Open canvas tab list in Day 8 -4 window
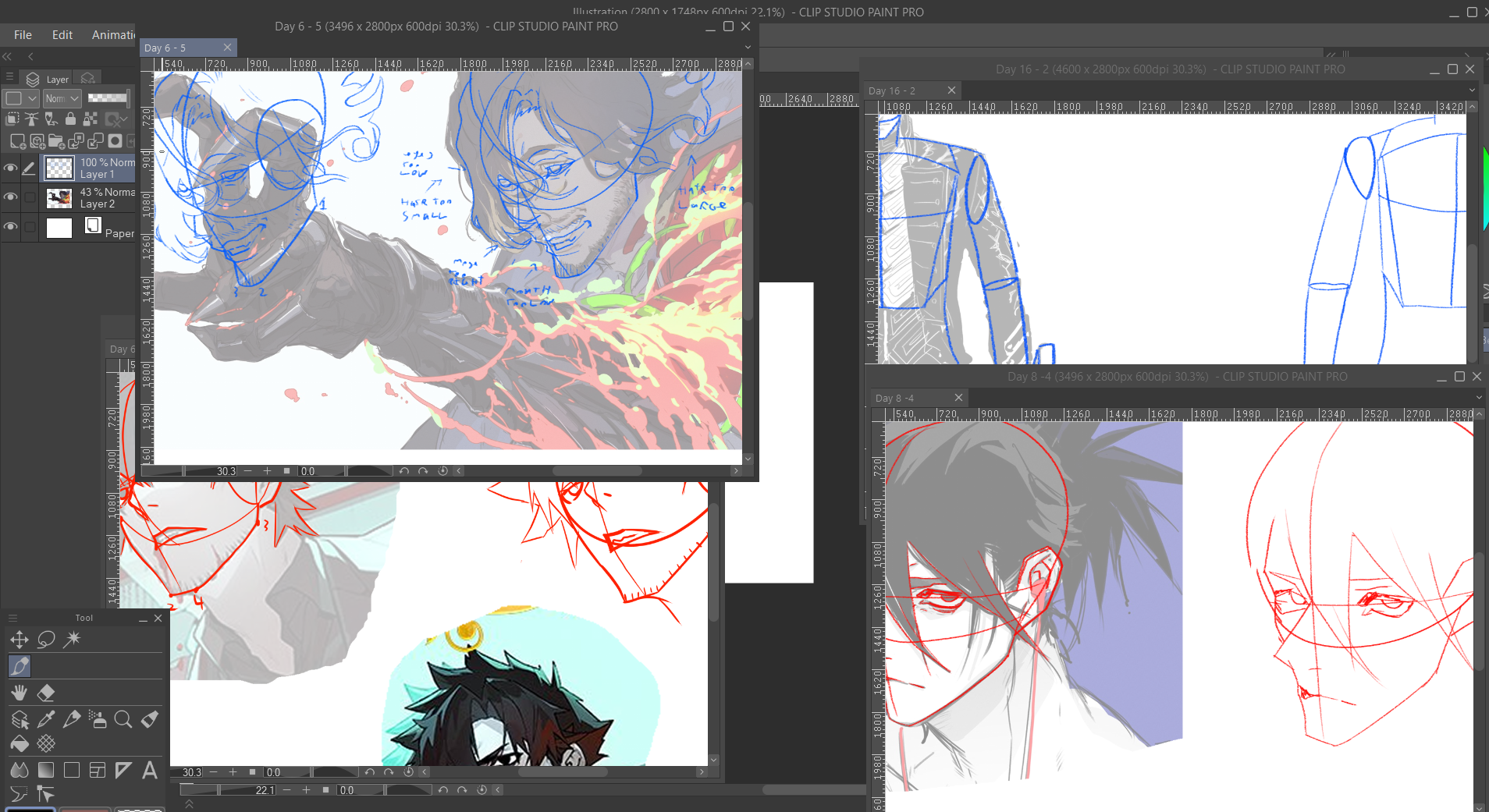The image size is (1489, 812). (1478, 397)
